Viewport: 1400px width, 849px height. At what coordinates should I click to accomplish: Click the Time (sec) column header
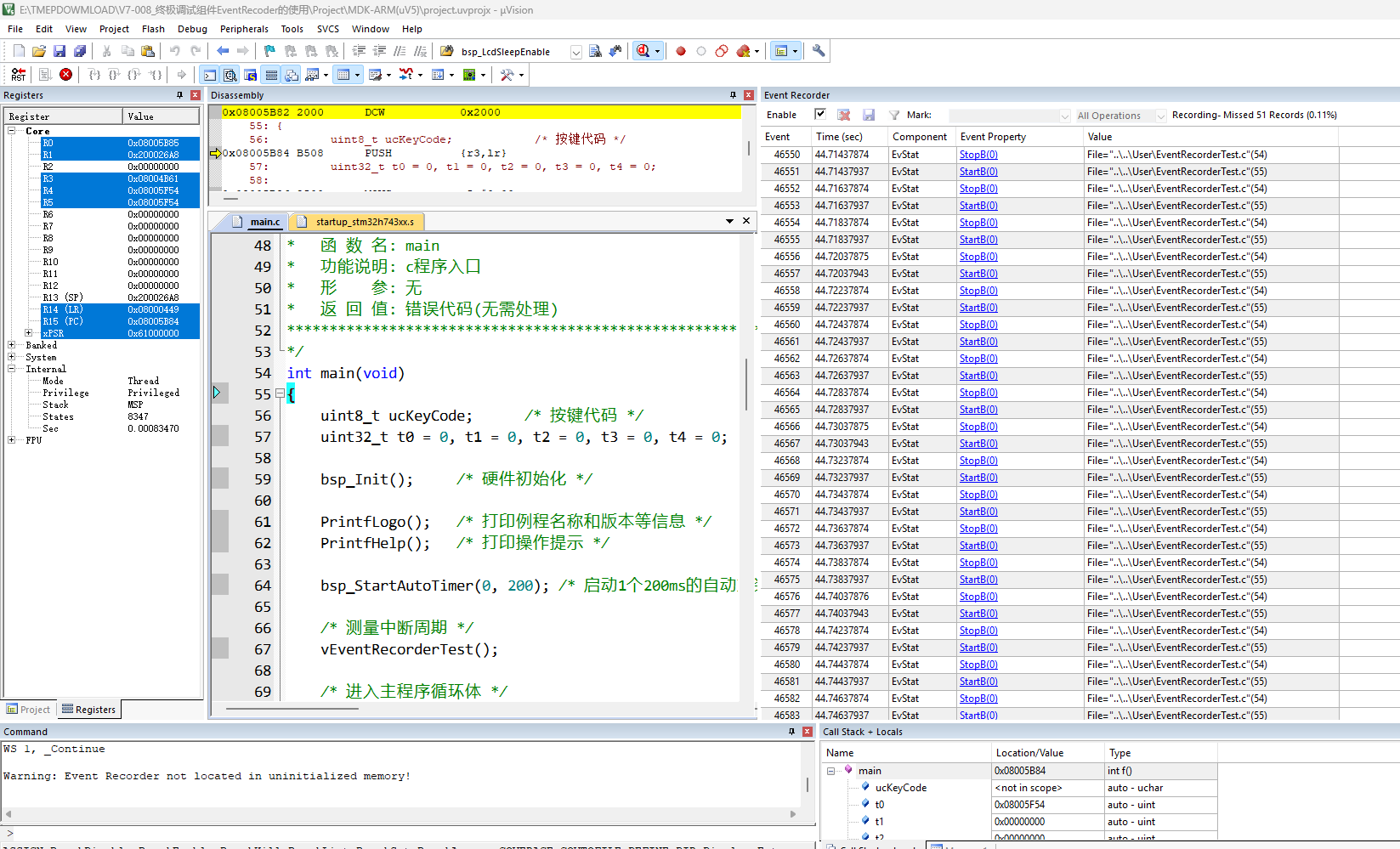849,137
